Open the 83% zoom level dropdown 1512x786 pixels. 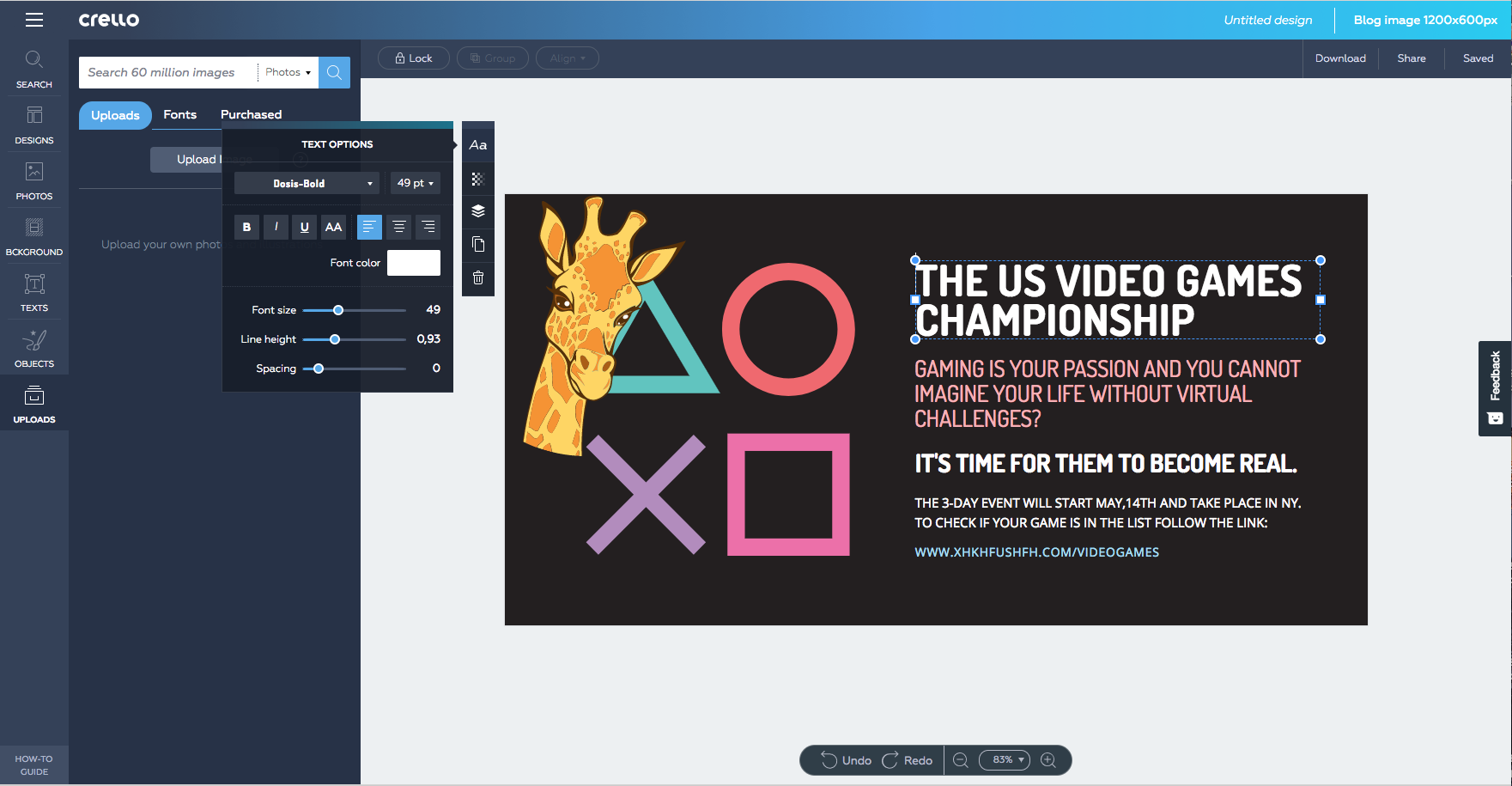[1004, 760]
